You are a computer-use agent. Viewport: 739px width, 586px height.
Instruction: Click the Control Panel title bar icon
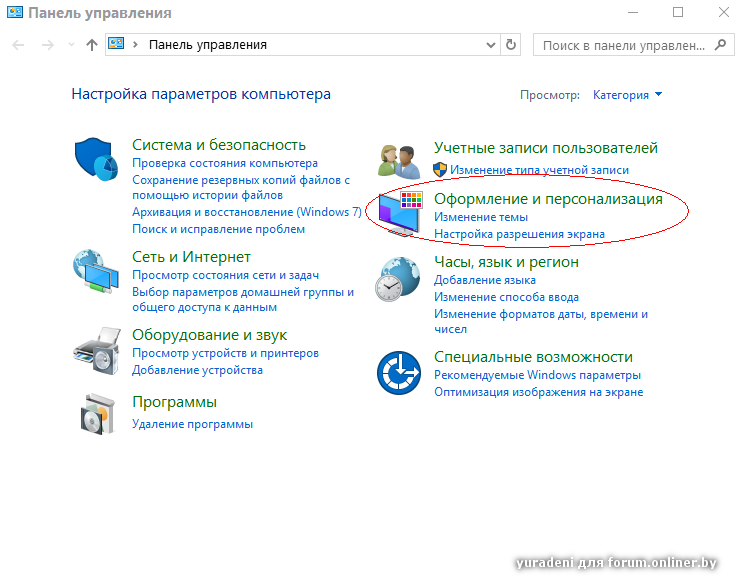click(x=15, y=12)
